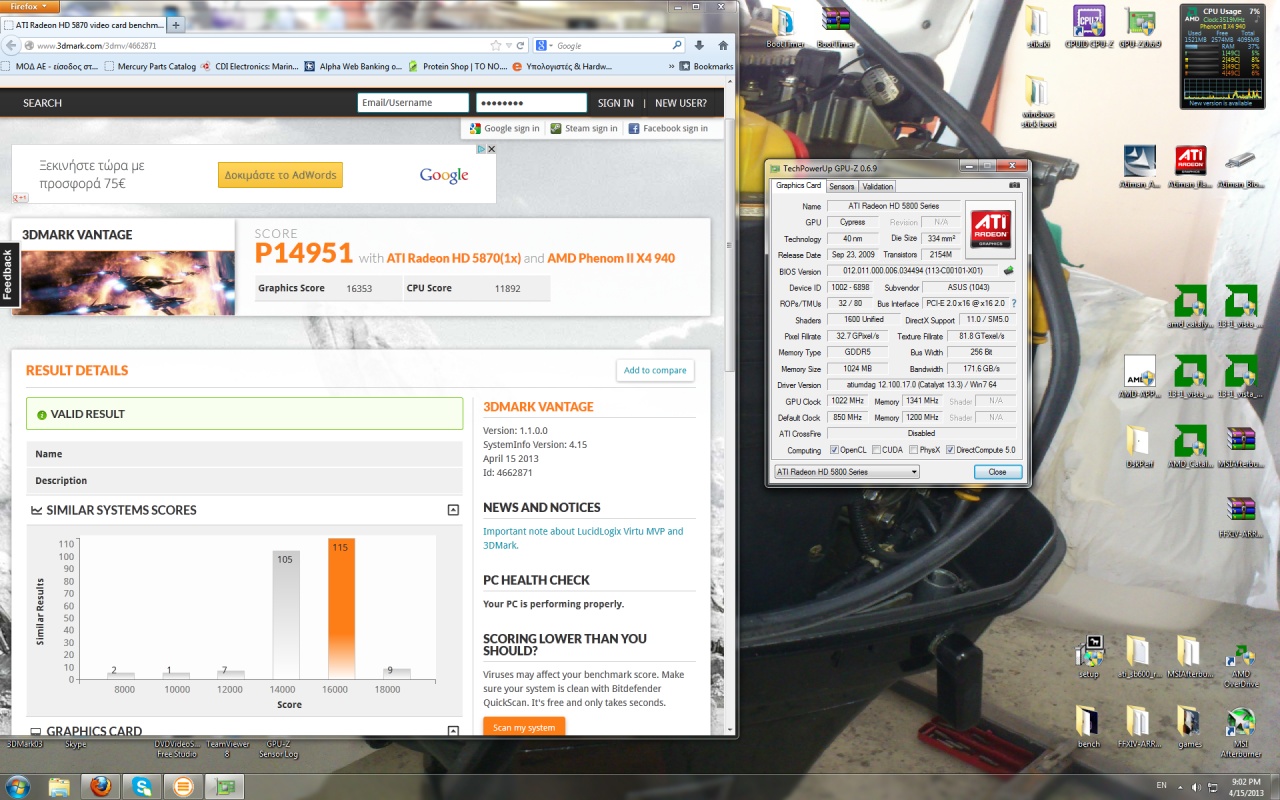Click the search magnifier in Google box

[x=677, y=45]
